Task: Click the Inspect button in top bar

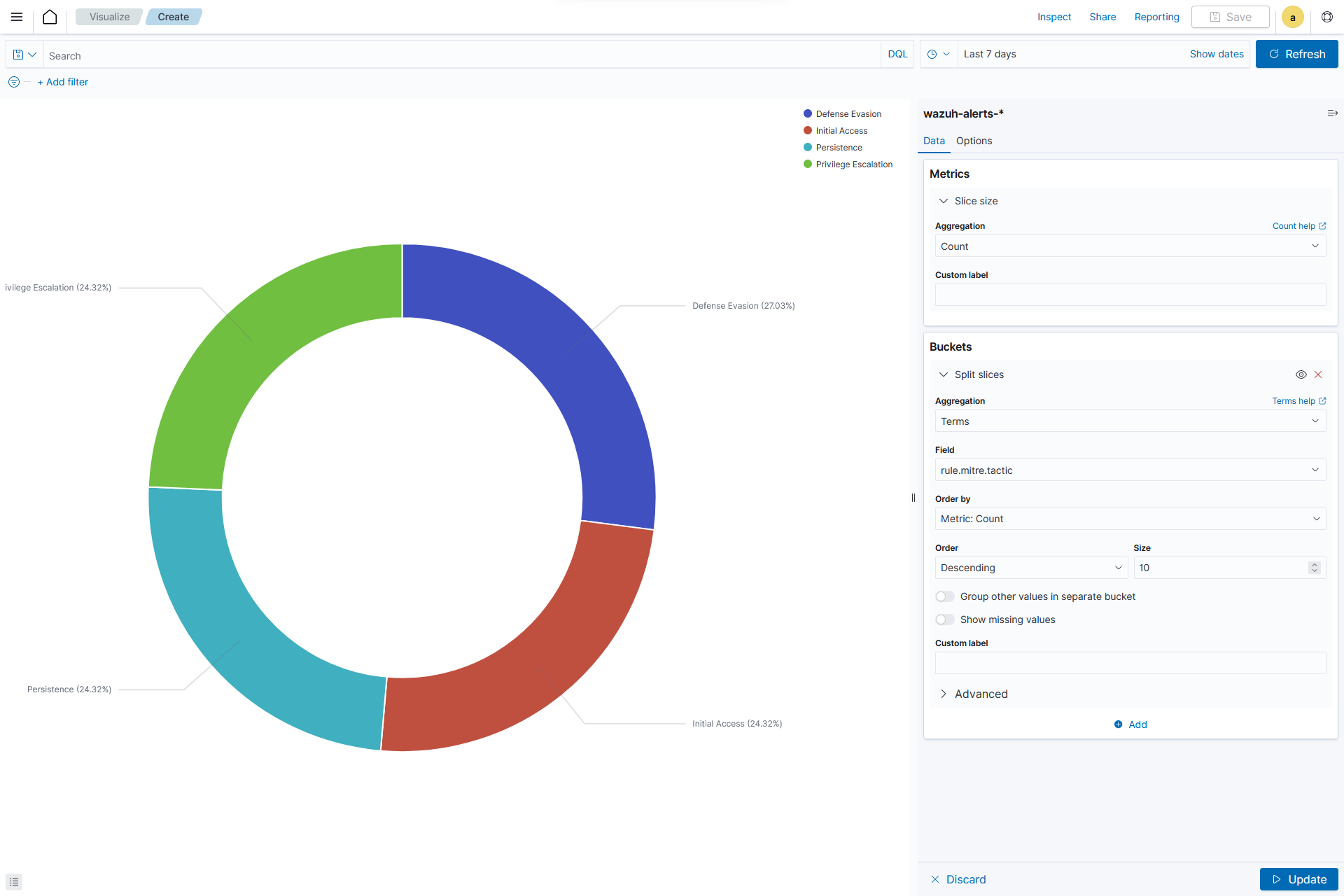Action: coord(1055,16)
